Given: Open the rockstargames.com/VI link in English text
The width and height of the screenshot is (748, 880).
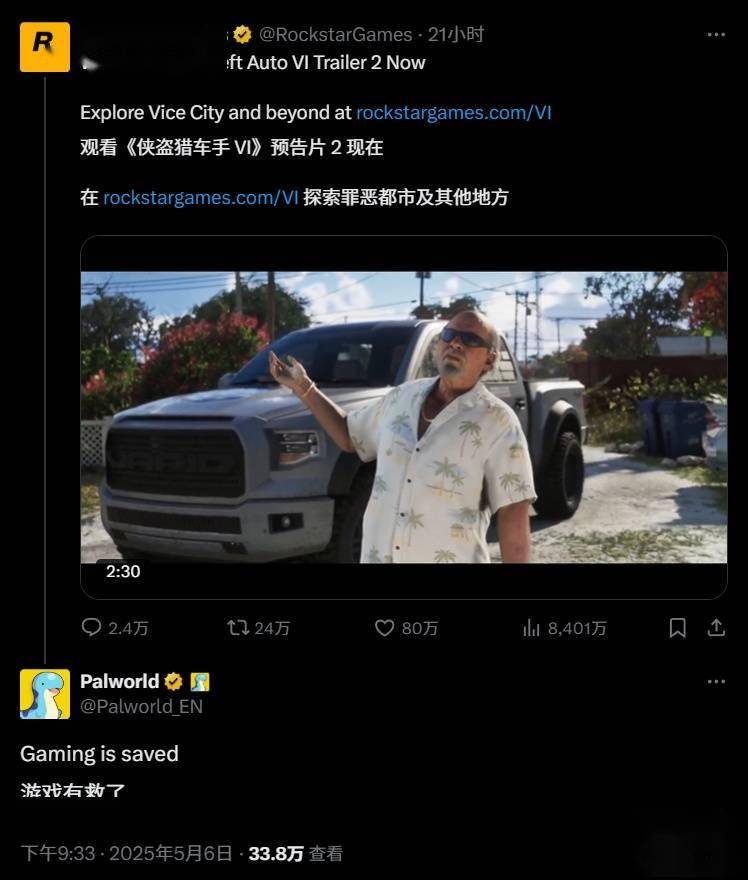Looking at the screenshot, I should pyautogui.click(x=454, y=113).
